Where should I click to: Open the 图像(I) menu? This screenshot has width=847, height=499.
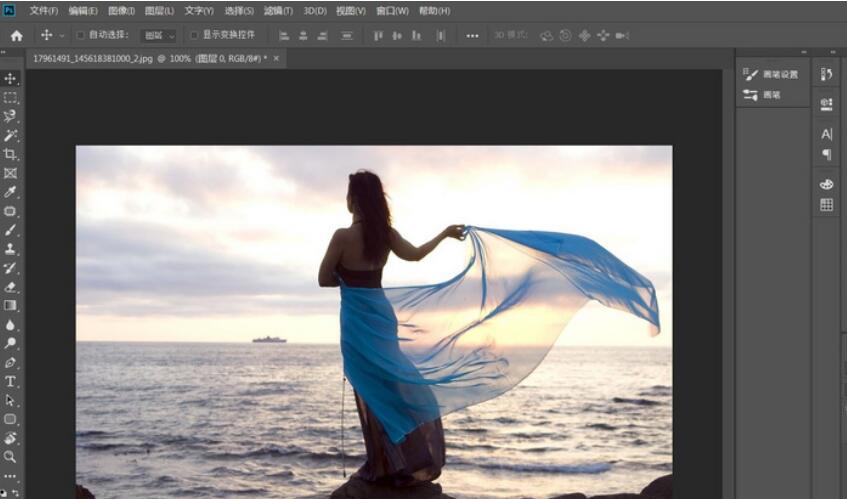coord(121,11)
